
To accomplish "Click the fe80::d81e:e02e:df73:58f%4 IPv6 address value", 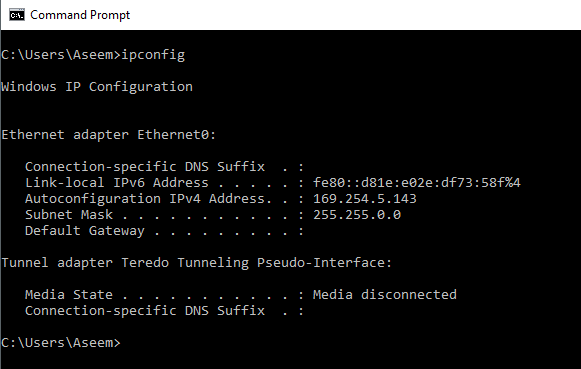I will [417, 183].
